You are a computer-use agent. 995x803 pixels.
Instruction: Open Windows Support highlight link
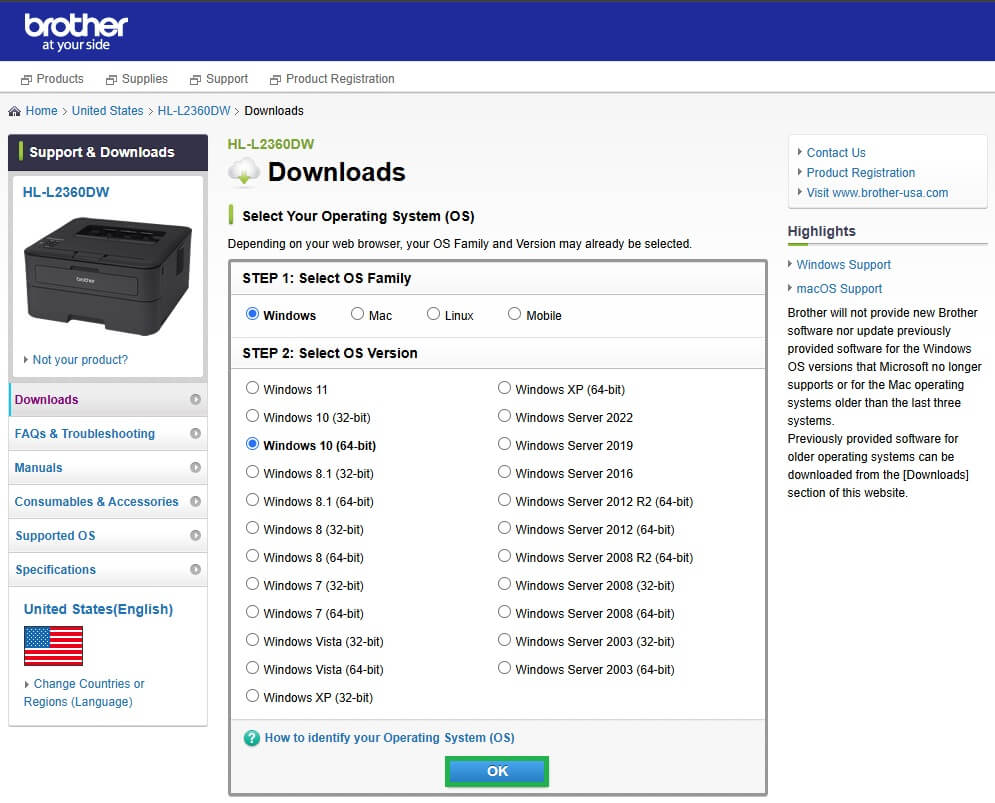(843, 264)
